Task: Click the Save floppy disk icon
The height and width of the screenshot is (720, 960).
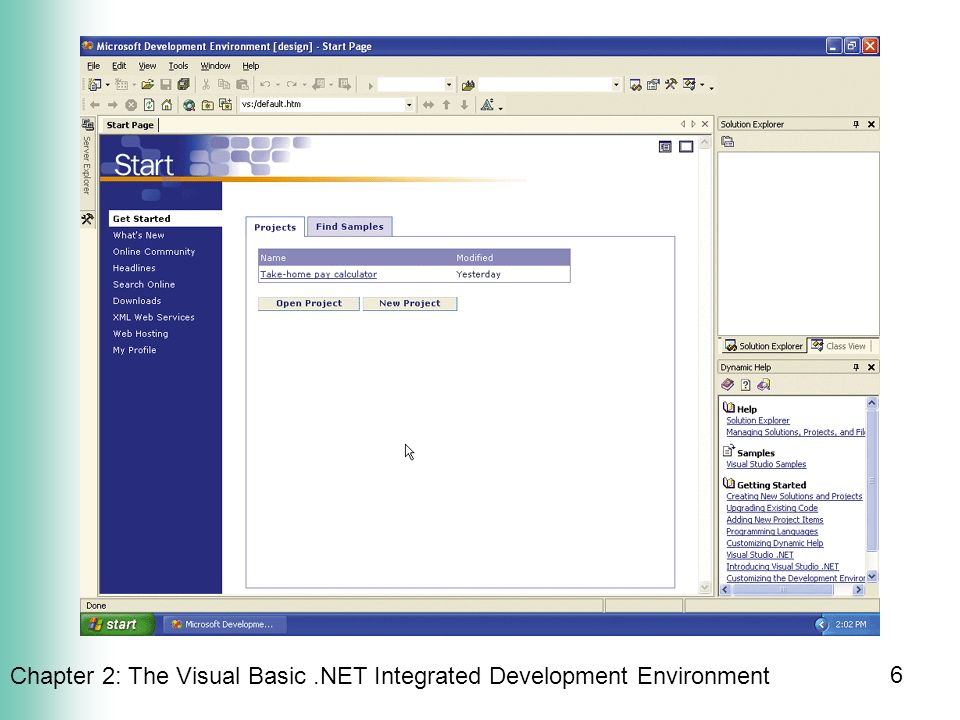Action: (x=165, y=84)
